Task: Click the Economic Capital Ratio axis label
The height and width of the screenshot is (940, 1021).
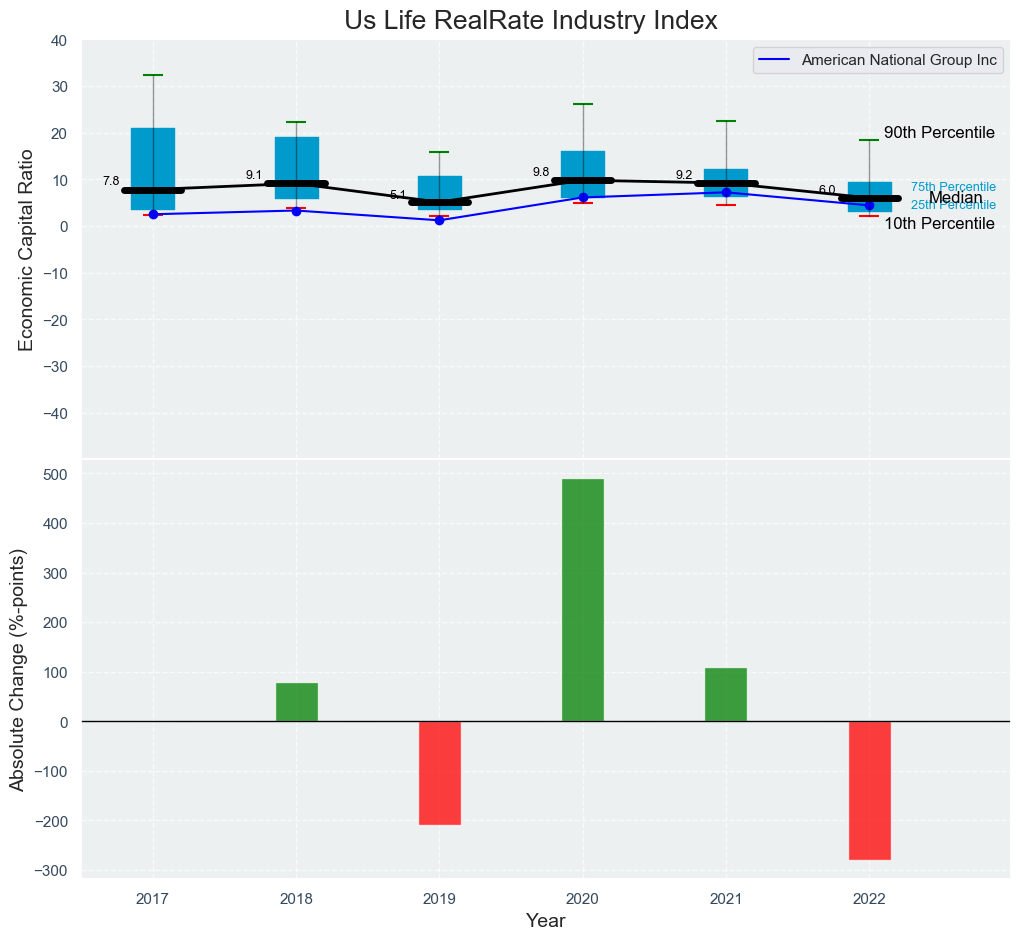Action: [27, 249]
